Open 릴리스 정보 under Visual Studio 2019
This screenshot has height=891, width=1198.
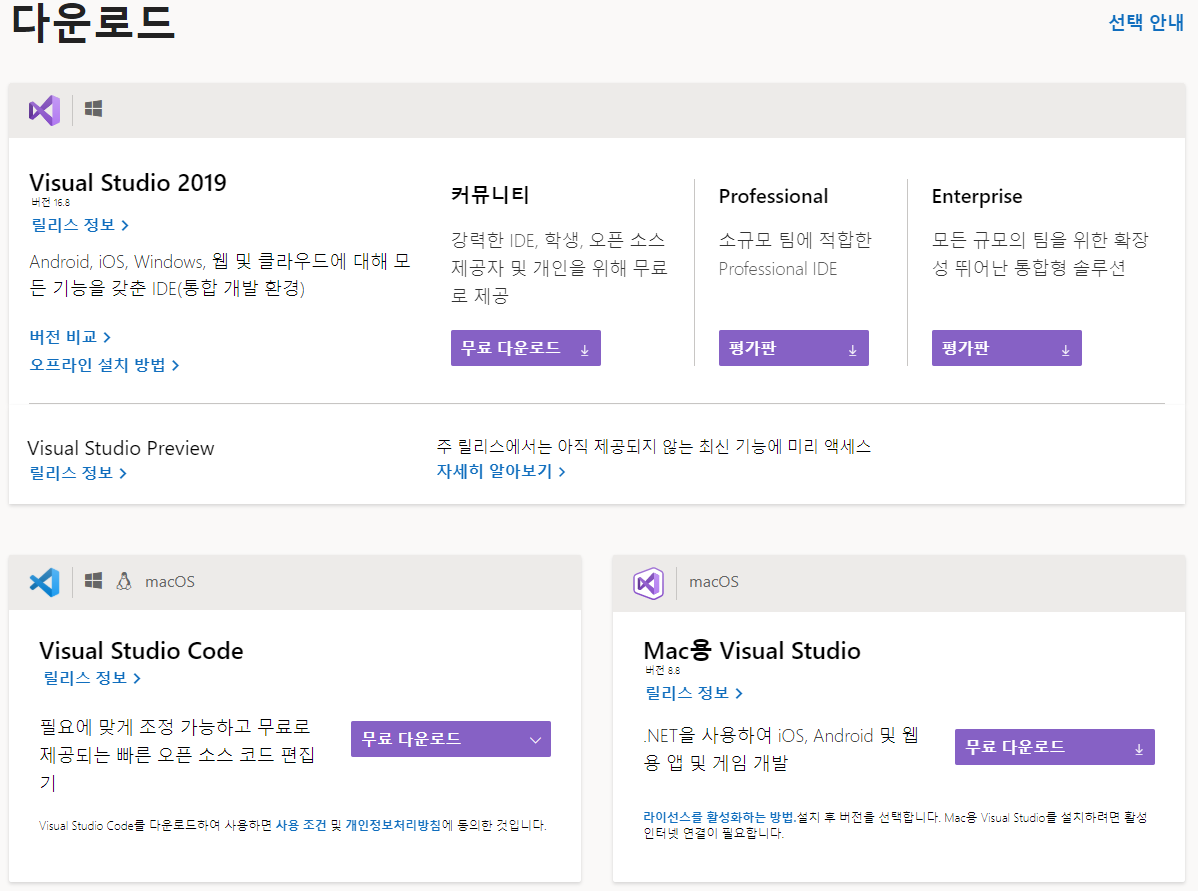click(79, 225)
